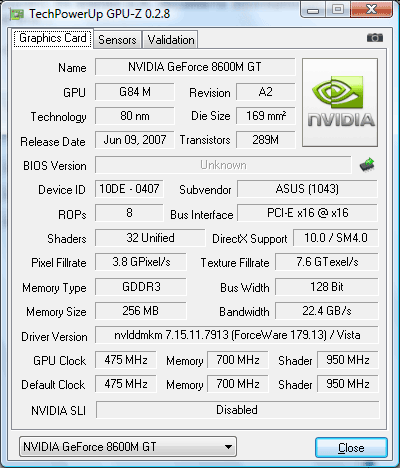Click the DirectX Support label
400x468 pixels.
250,239
